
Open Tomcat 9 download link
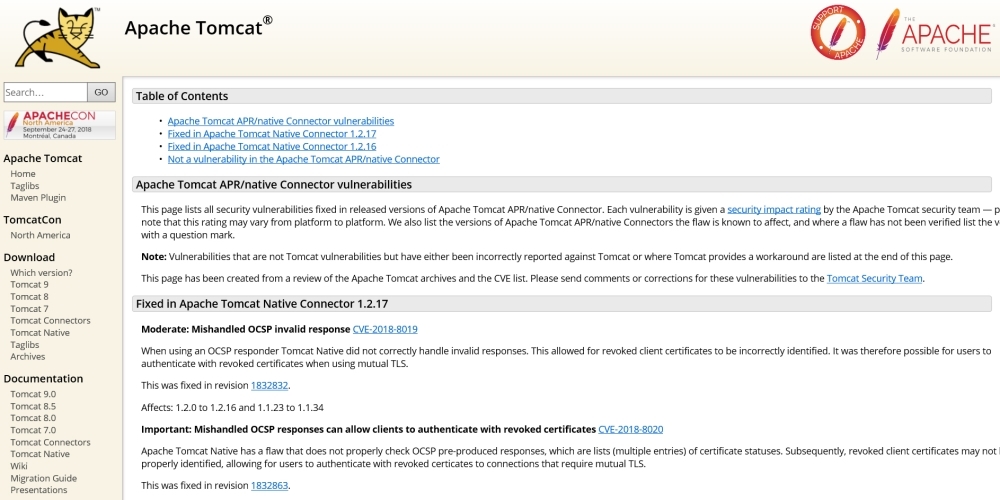29,284
